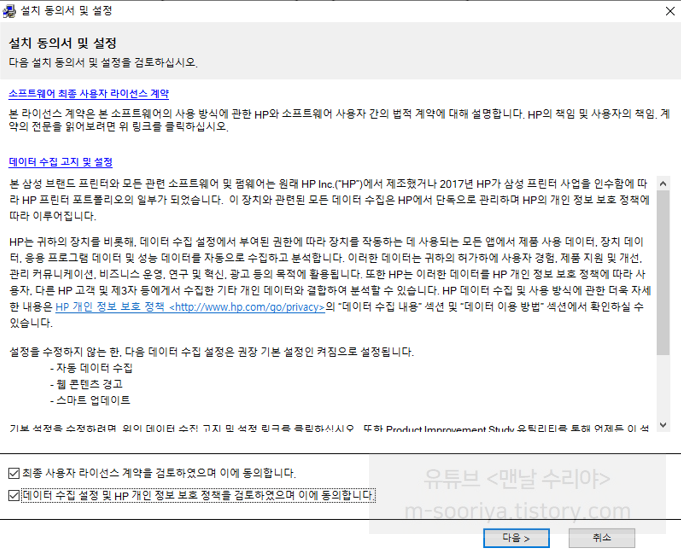681x553 pixels.
Task: Click the 취소 button
Action: (602, 538)
